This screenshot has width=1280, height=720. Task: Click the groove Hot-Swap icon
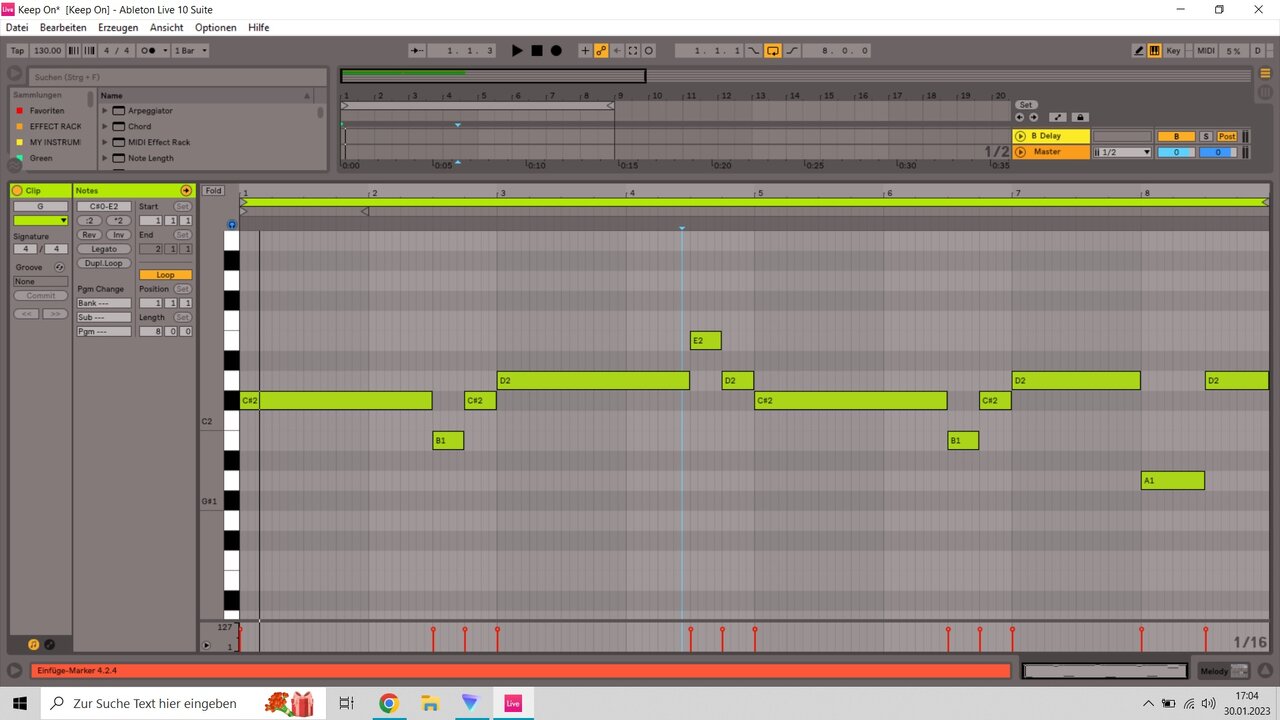click(x=59, y=267)
